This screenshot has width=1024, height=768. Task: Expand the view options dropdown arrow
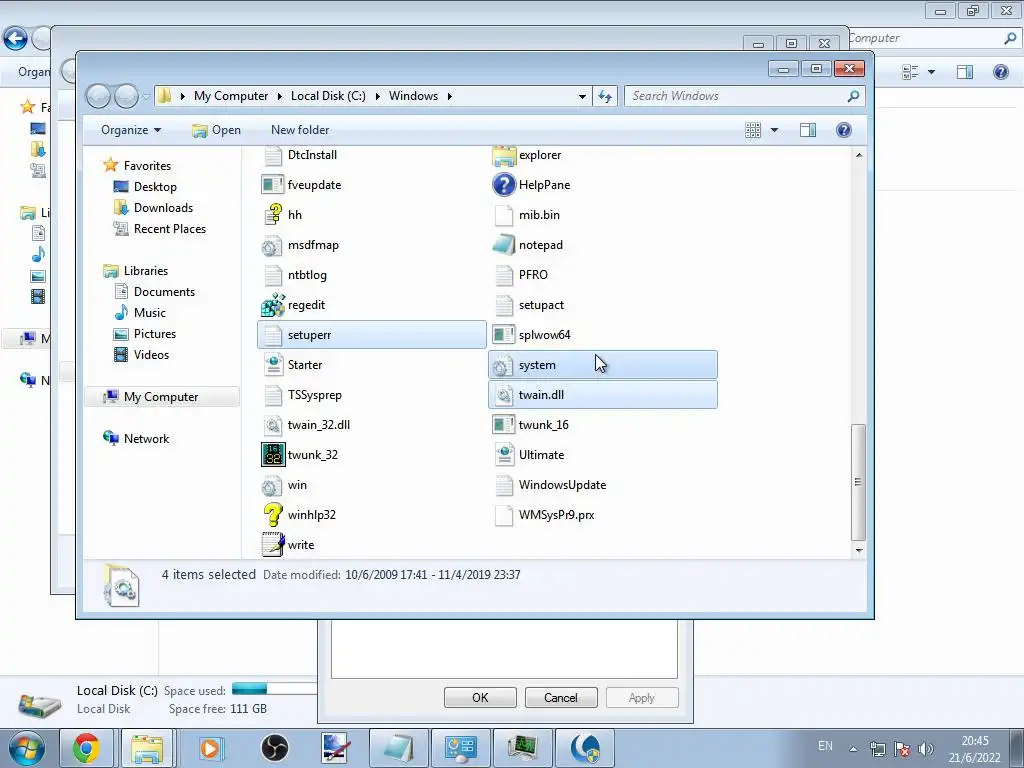pyautogui.click(x=775, y=130)
